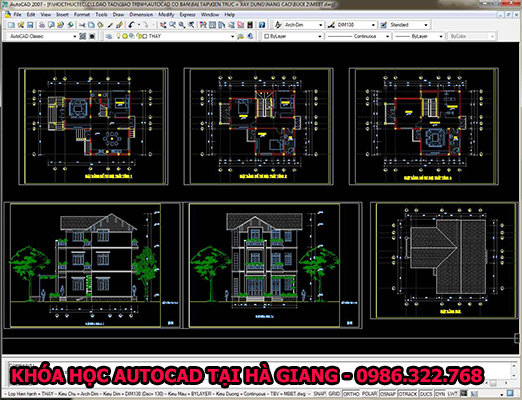Open the Draw menu
Viewport: 522px width, 400px height.
118,15
